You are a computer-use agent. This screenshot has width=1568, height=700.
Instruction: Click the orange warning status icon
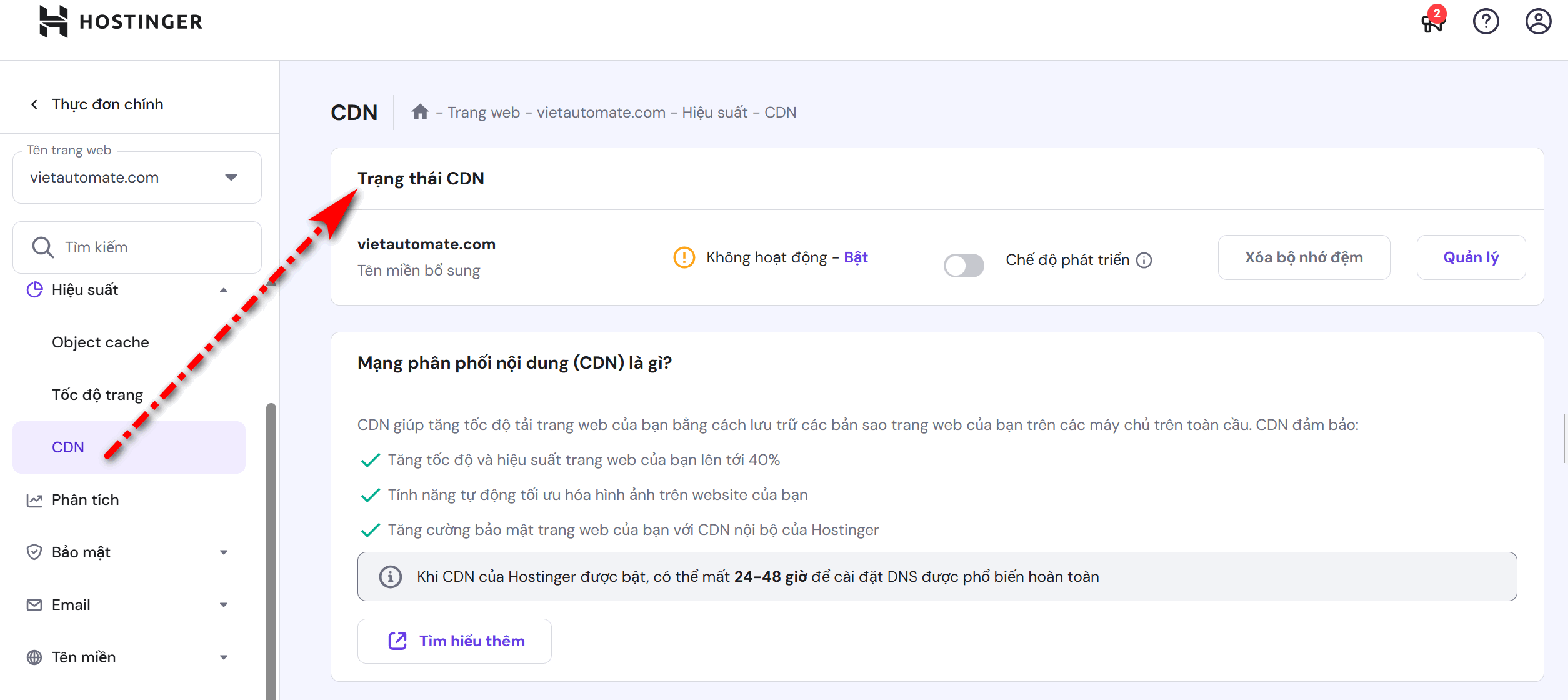point(684,257)
